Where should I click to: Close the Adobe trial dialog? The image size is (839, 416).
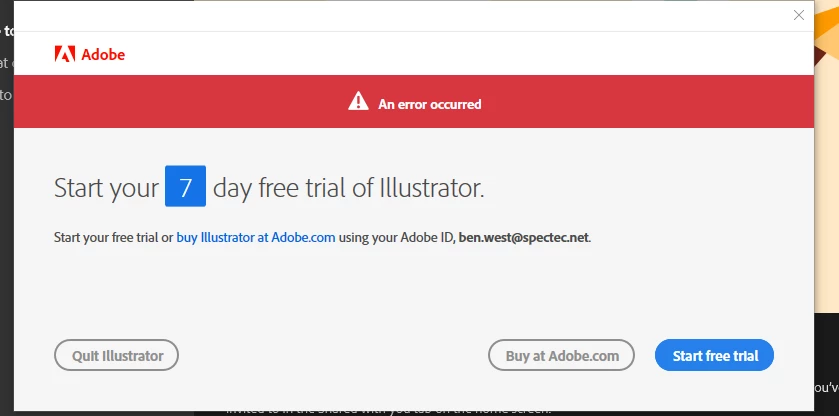pyautogui.click(x=798, y=15)
